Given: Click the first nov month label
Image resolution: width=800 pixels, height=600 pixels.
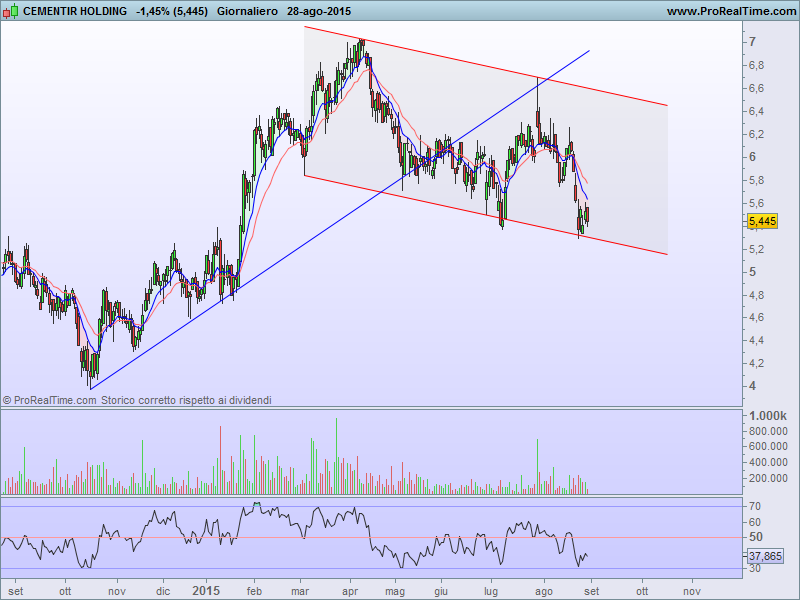Looking at the screenshot, I should point(117,591).
